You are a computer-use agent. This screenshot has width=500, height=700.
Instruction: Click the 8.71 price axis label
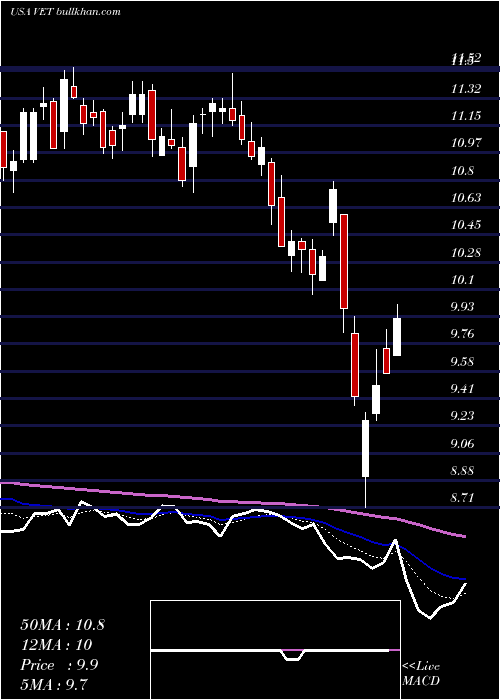[x=464, y=498]
